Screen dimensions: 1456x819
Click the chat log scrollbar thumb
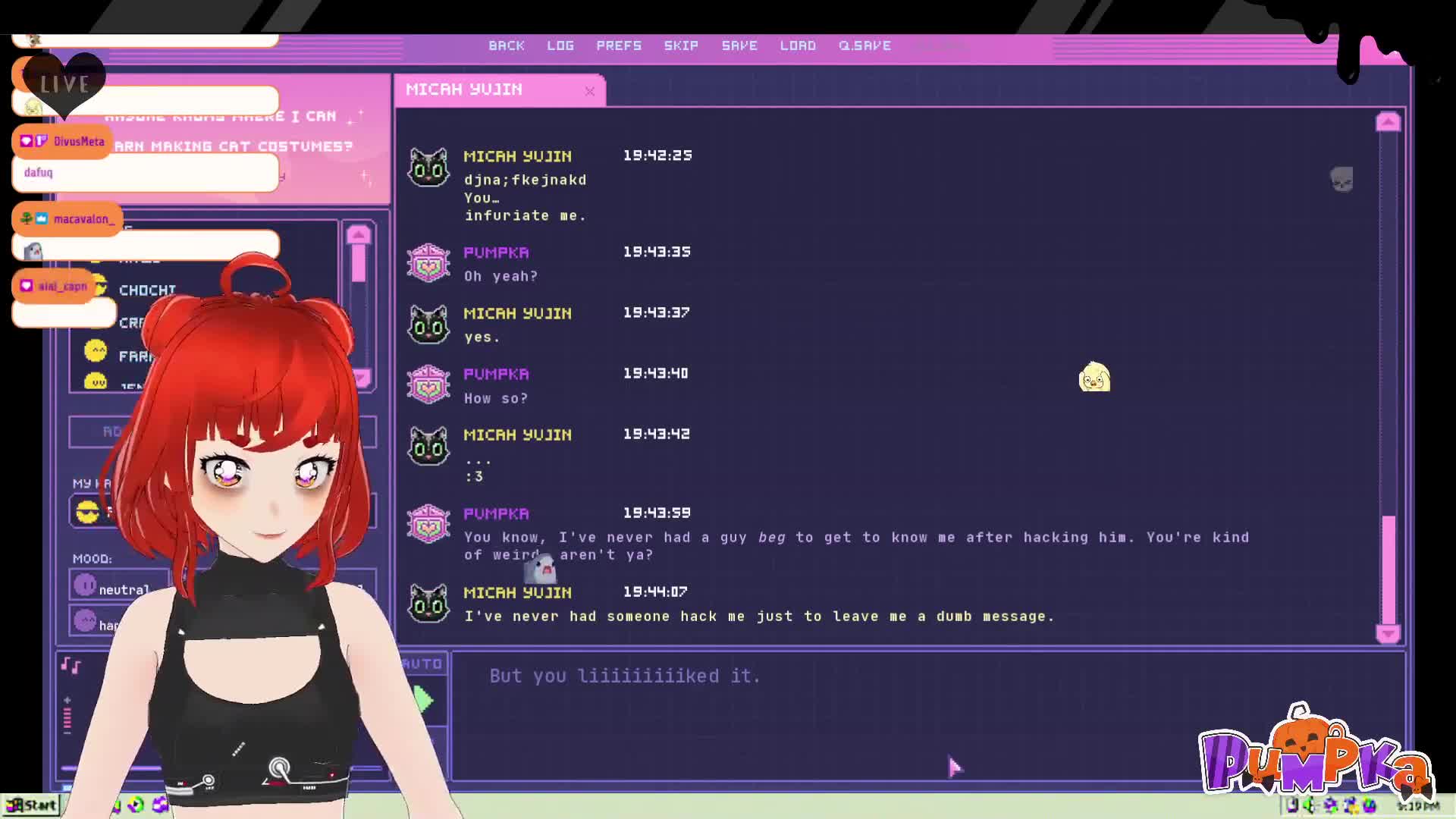[1389, 569]
